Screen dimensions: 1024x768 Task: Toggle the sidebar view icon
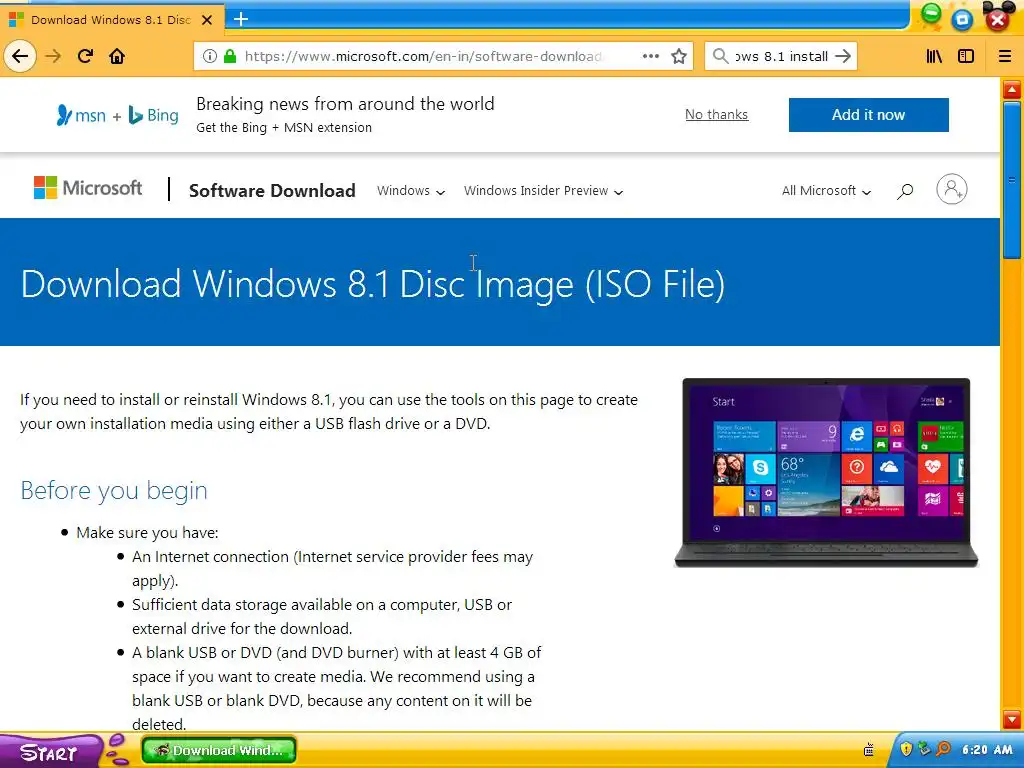[x=966, y=56]
